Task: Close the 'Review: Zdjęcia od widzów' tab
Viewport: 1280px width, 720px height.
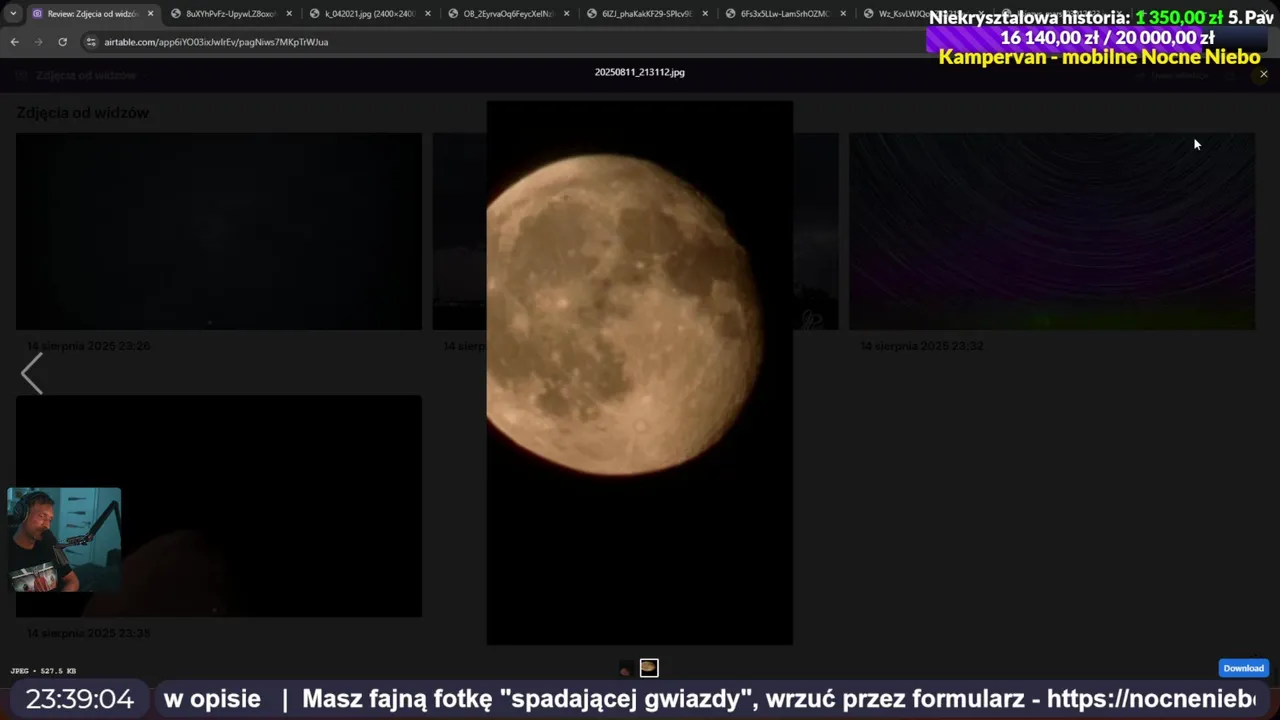Action: pos(151,14)
